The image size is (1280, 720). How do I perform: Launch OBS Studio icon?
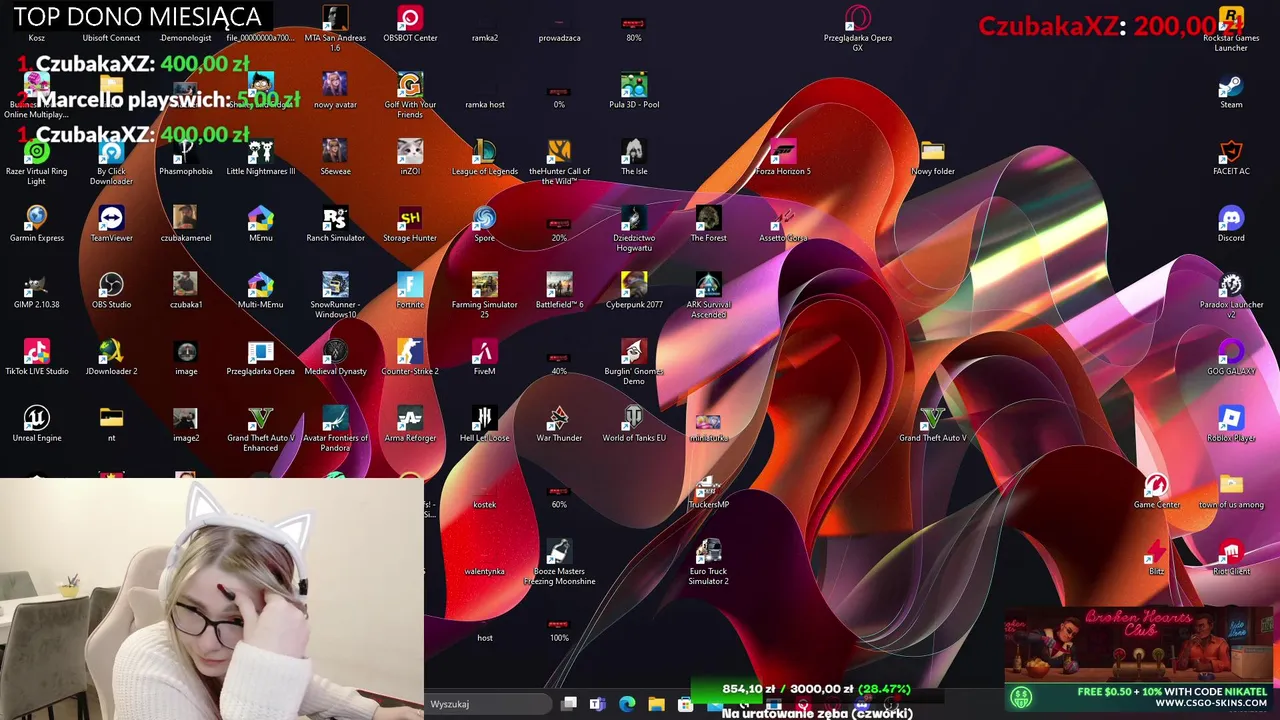coord(111,286)
